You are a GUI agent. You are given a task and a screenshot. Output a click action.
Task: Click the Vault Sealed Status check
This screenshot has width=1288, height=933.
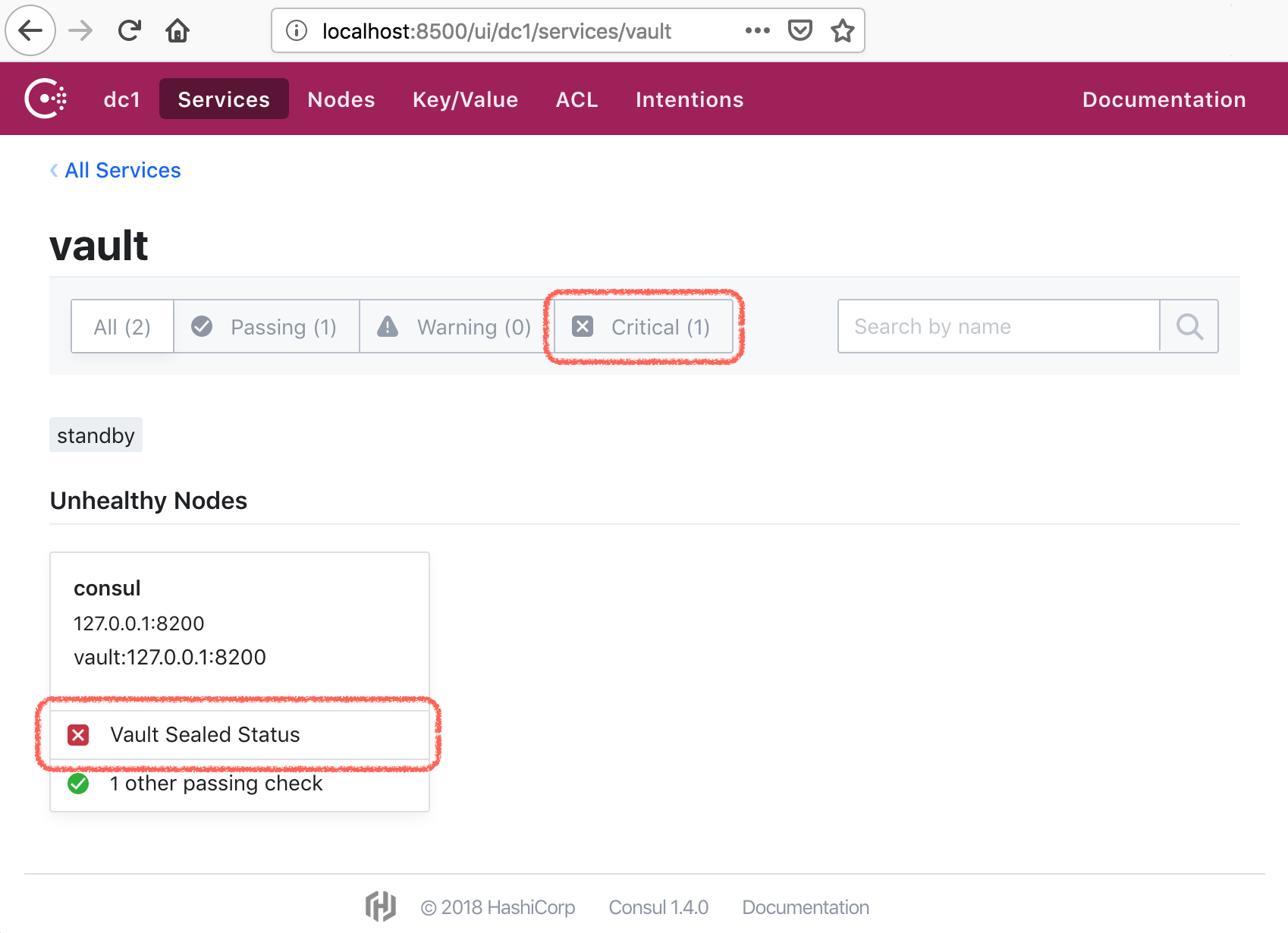coord(240,734)
